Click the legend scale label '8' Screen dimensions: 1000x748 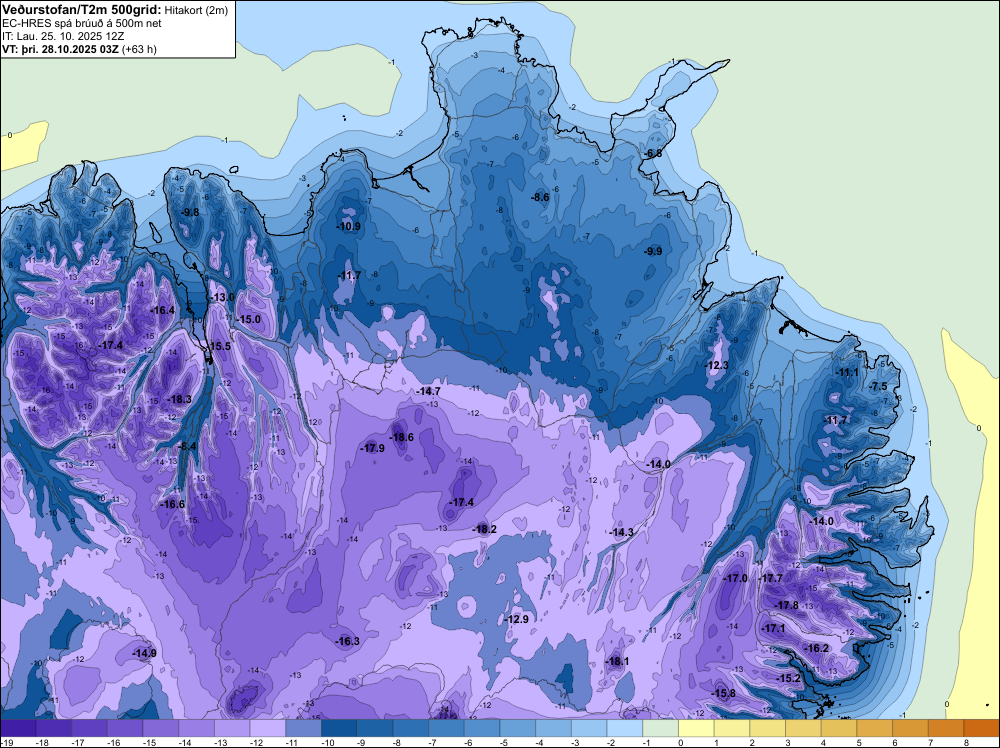967,742
